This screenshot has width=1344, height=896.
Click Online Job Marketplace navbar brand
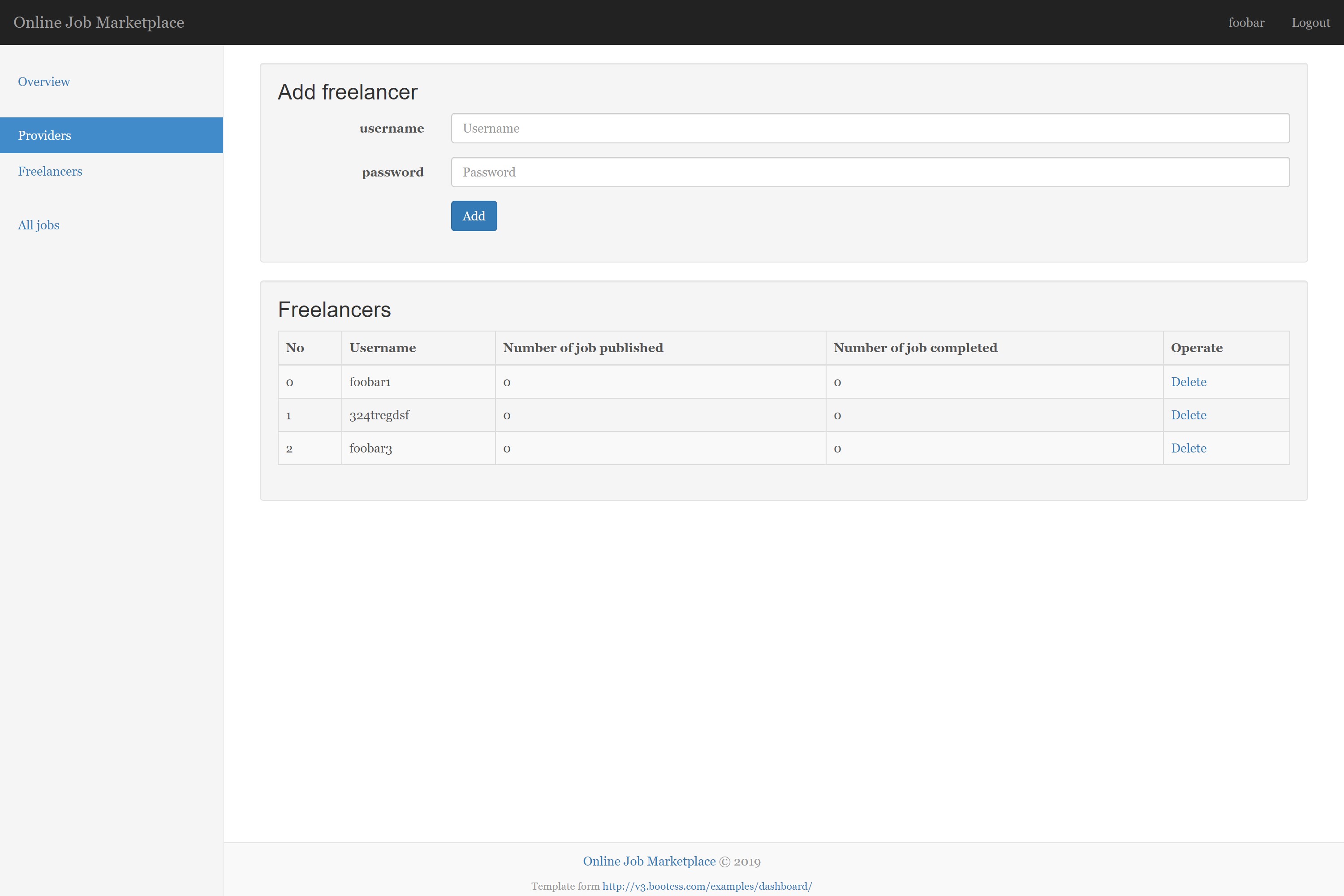point(99,22)
